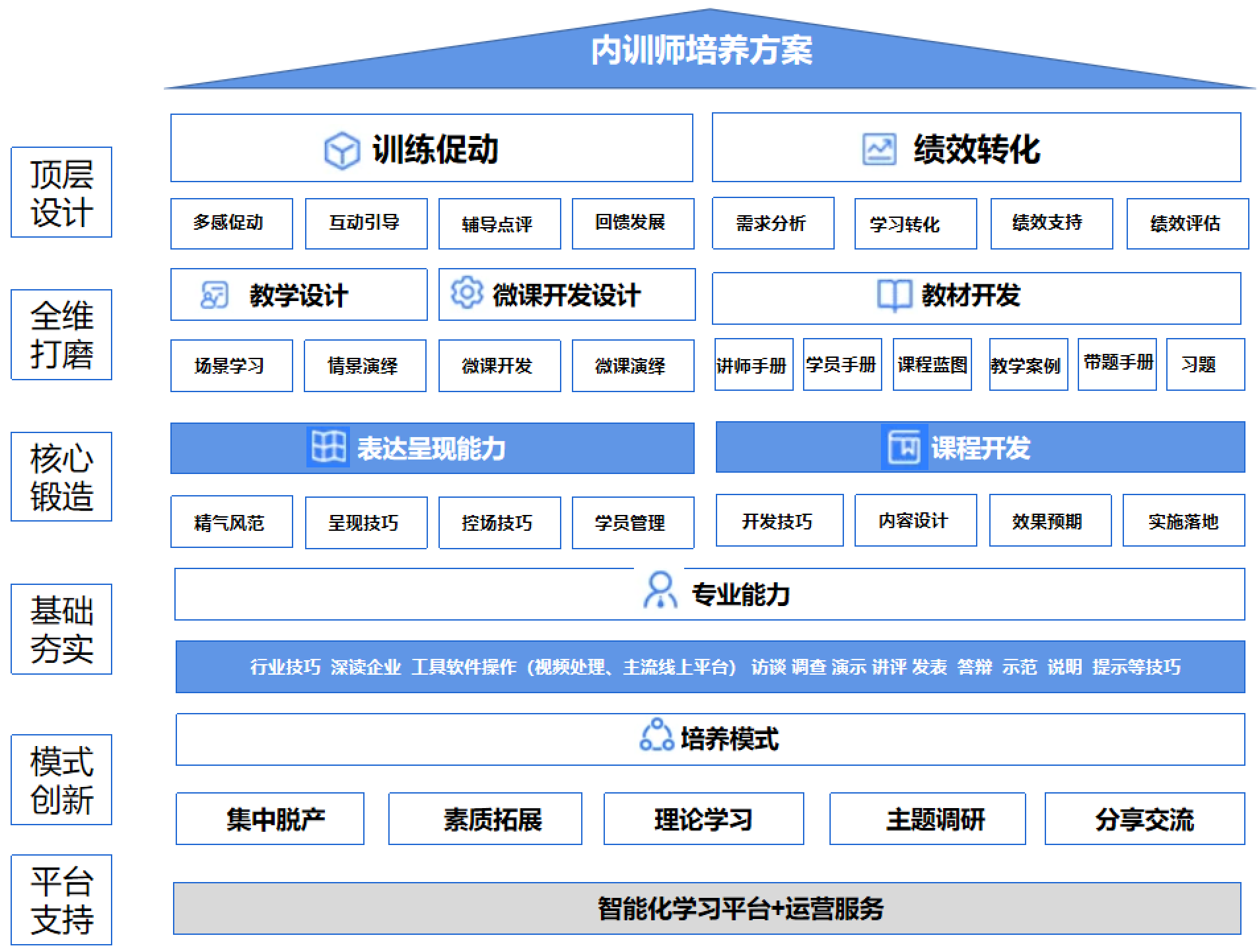Select the 平台支持 side label

(61, 900)
